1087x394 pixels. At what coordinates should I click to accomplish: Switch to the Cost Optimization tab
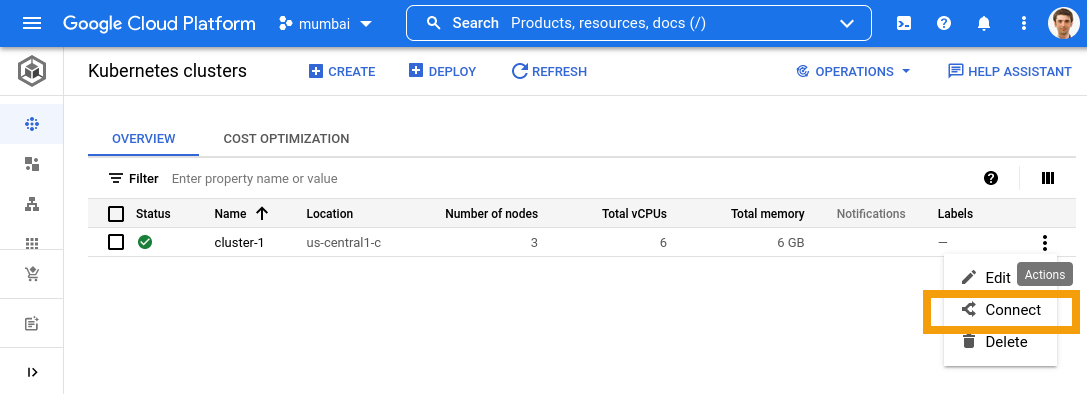click(x=286, y=139)
